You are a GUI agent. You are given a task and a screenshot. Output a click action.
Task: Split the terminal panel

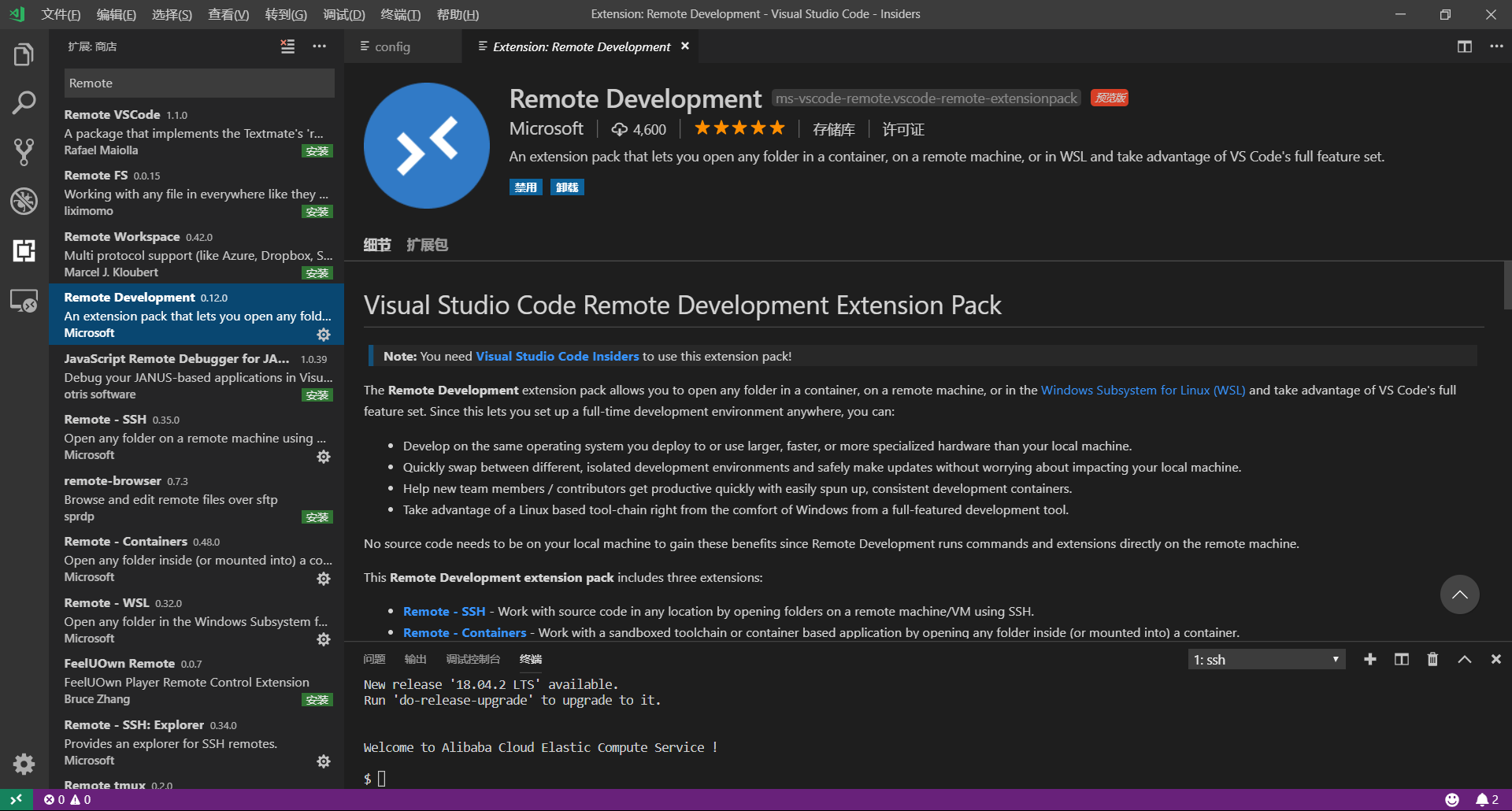click(1402, 659)
